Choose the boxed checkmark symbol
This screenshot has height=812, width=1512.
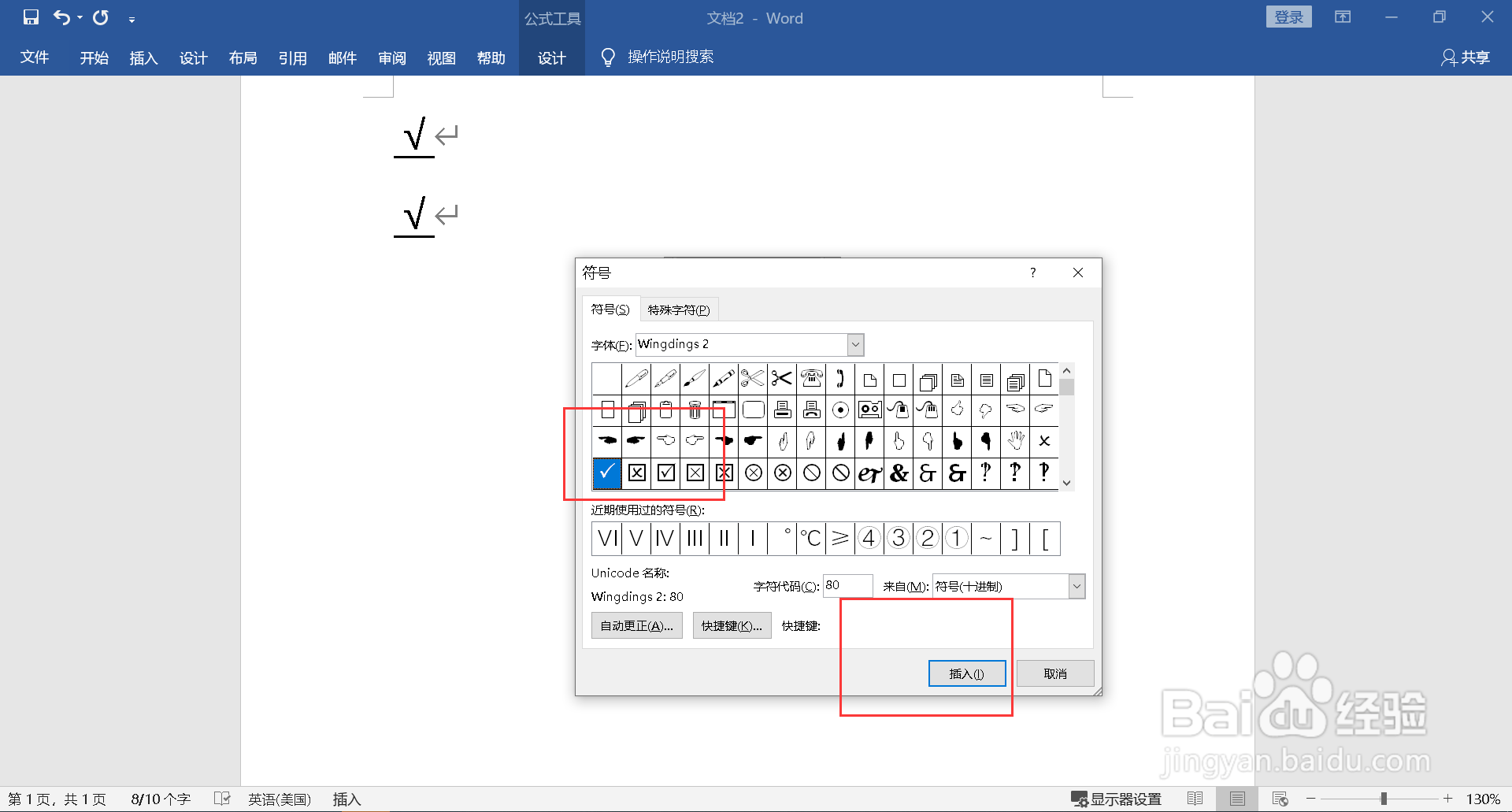coord(665,473)
